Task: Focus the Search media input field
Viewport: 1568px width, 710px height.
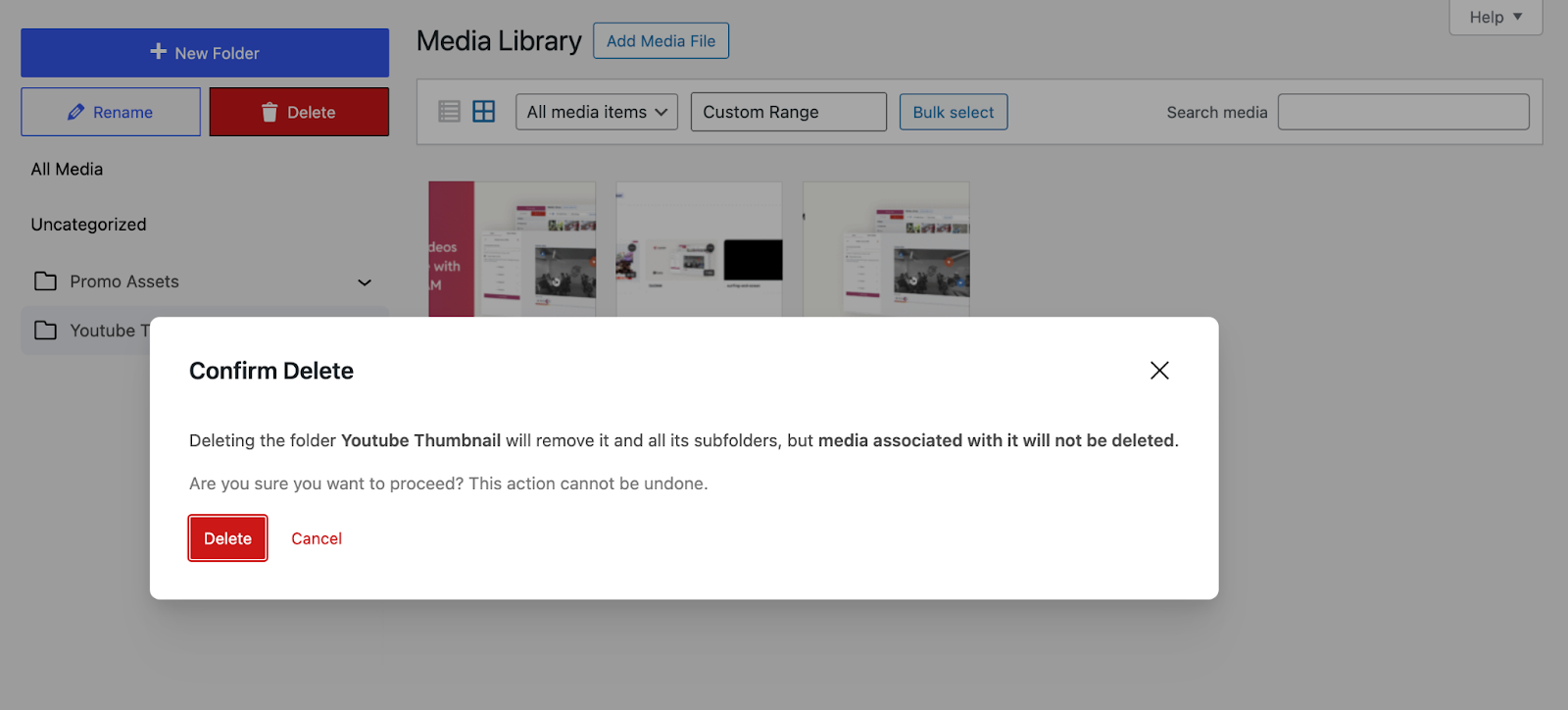Action: 1402,112
